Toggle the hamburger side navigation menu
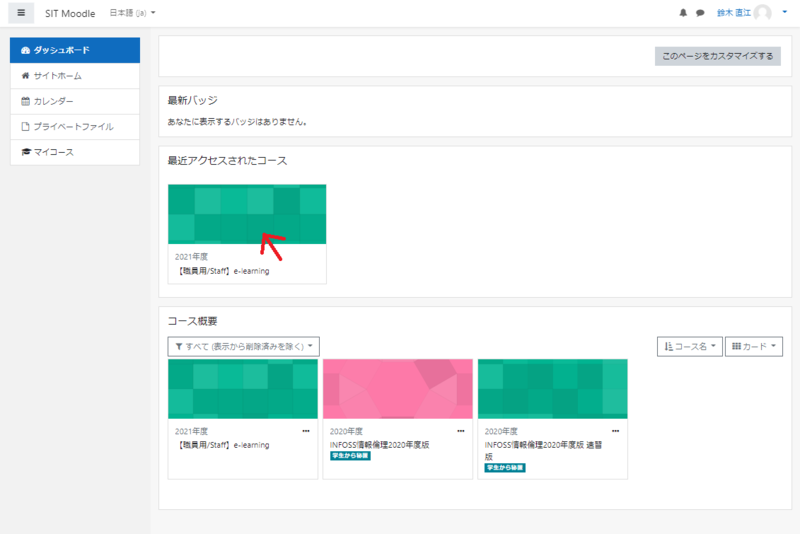Screen dimensions: 800x534 tap(21, 13)
